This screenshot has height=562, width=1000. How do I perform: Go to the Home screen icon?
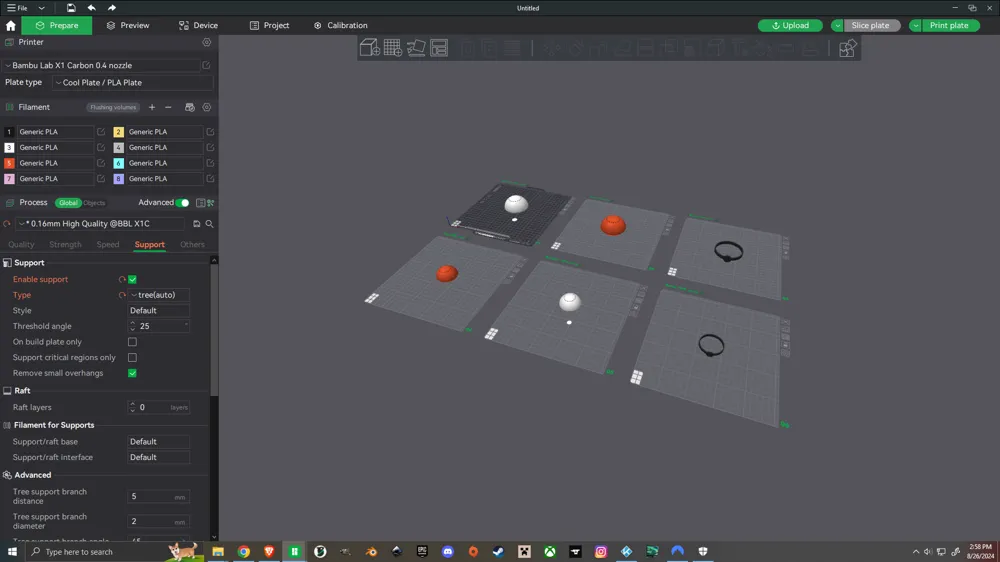(x=10, y=26)
